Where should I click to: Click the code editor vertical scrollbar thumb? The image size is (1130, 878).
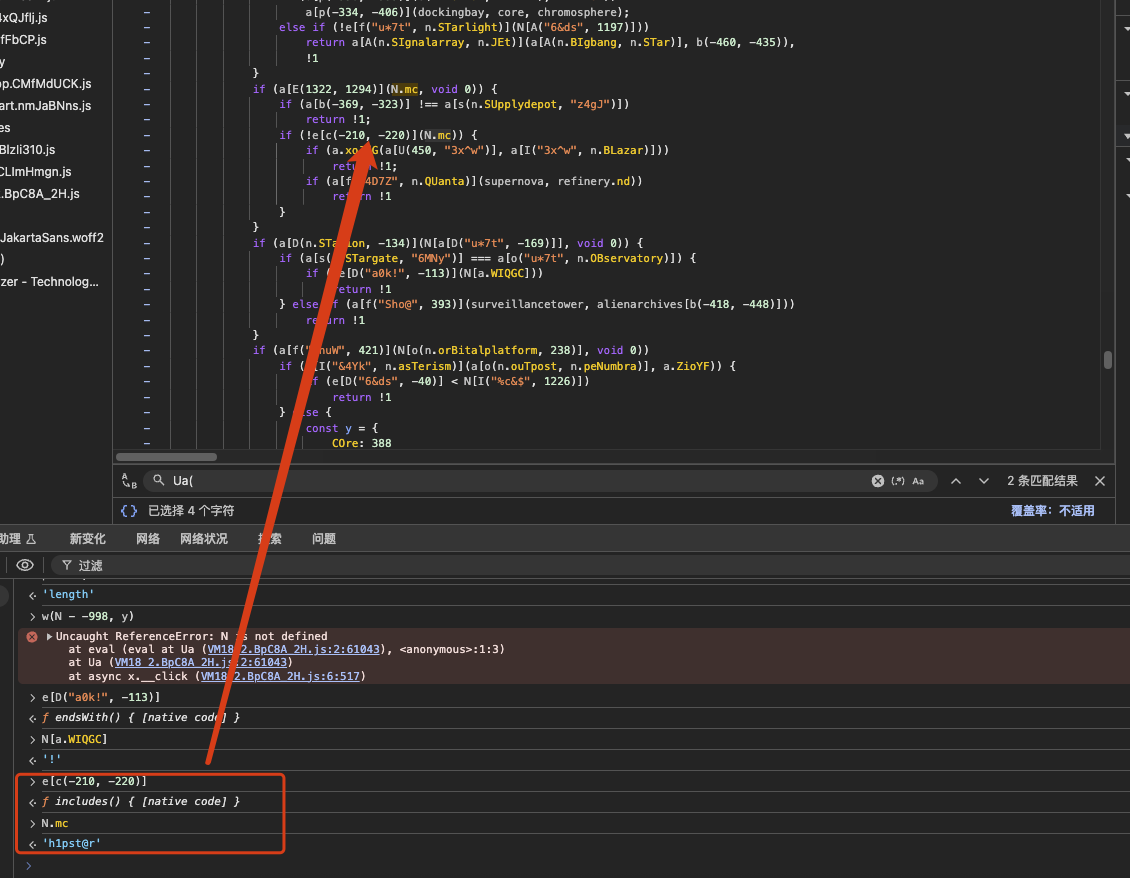coord(1107,360)
